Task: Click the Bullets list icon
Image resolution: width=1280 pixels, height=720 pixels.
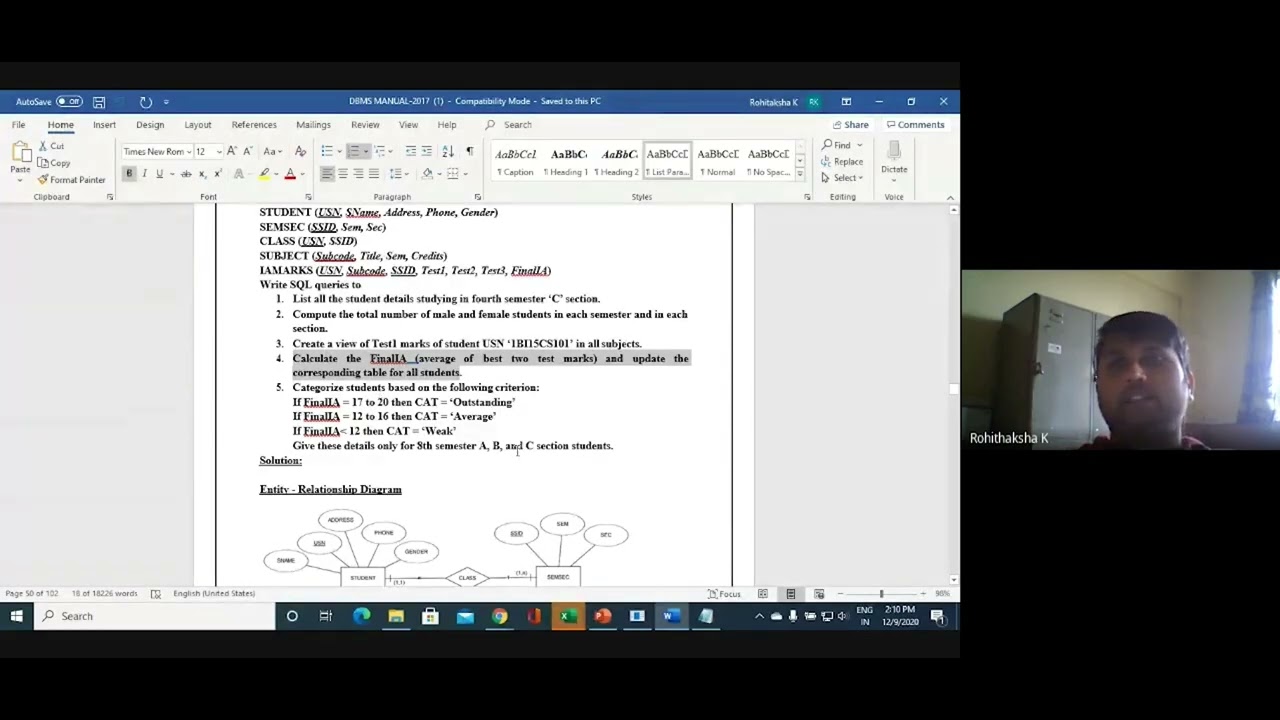Action: (x=326, y=151)
